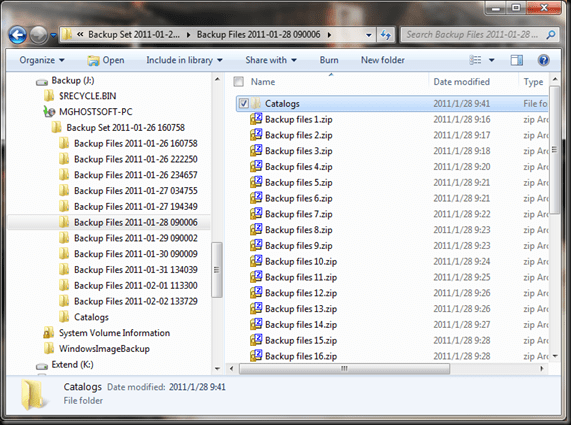571x425 pixels.
Task: Open the recent pages dropdown arrow
Action: point(53,35)
